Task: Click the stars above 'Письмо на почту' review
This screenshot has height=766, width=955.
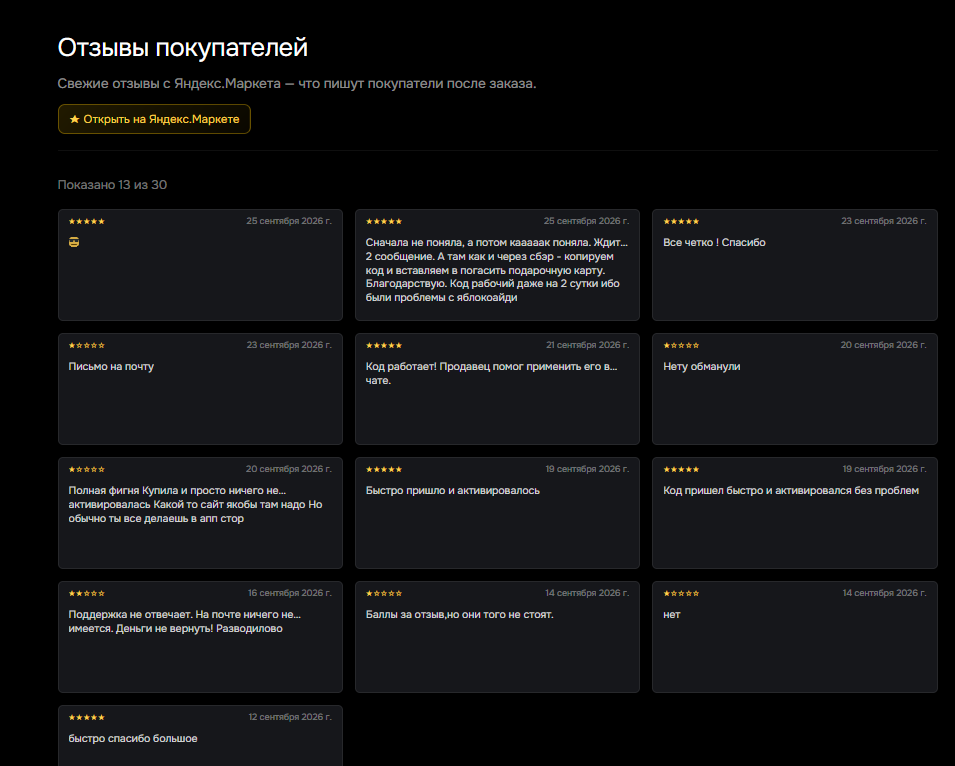Action: (x=86, y=346)
